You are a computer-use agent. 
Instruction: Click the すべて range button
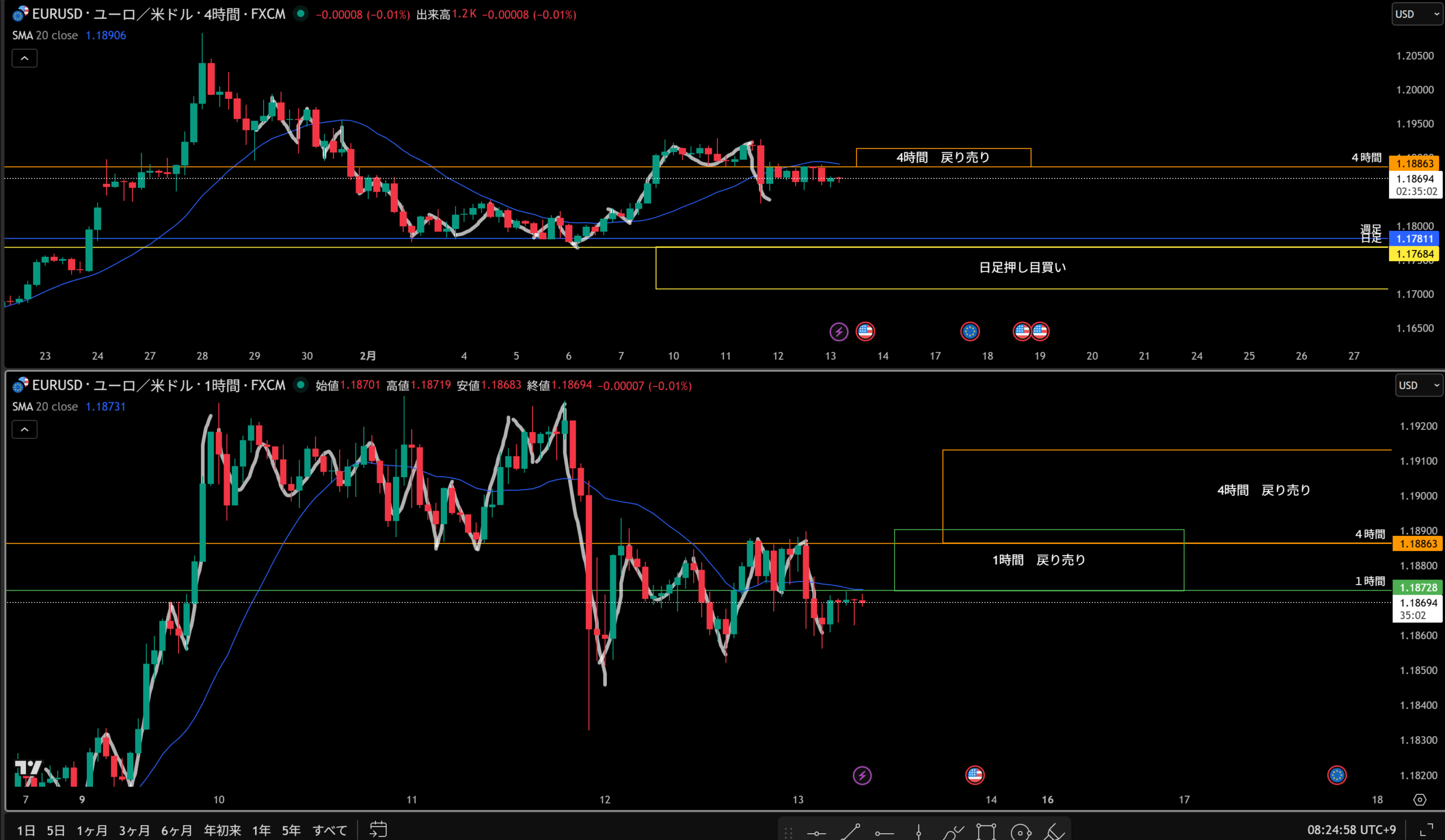tap(330, 830)
